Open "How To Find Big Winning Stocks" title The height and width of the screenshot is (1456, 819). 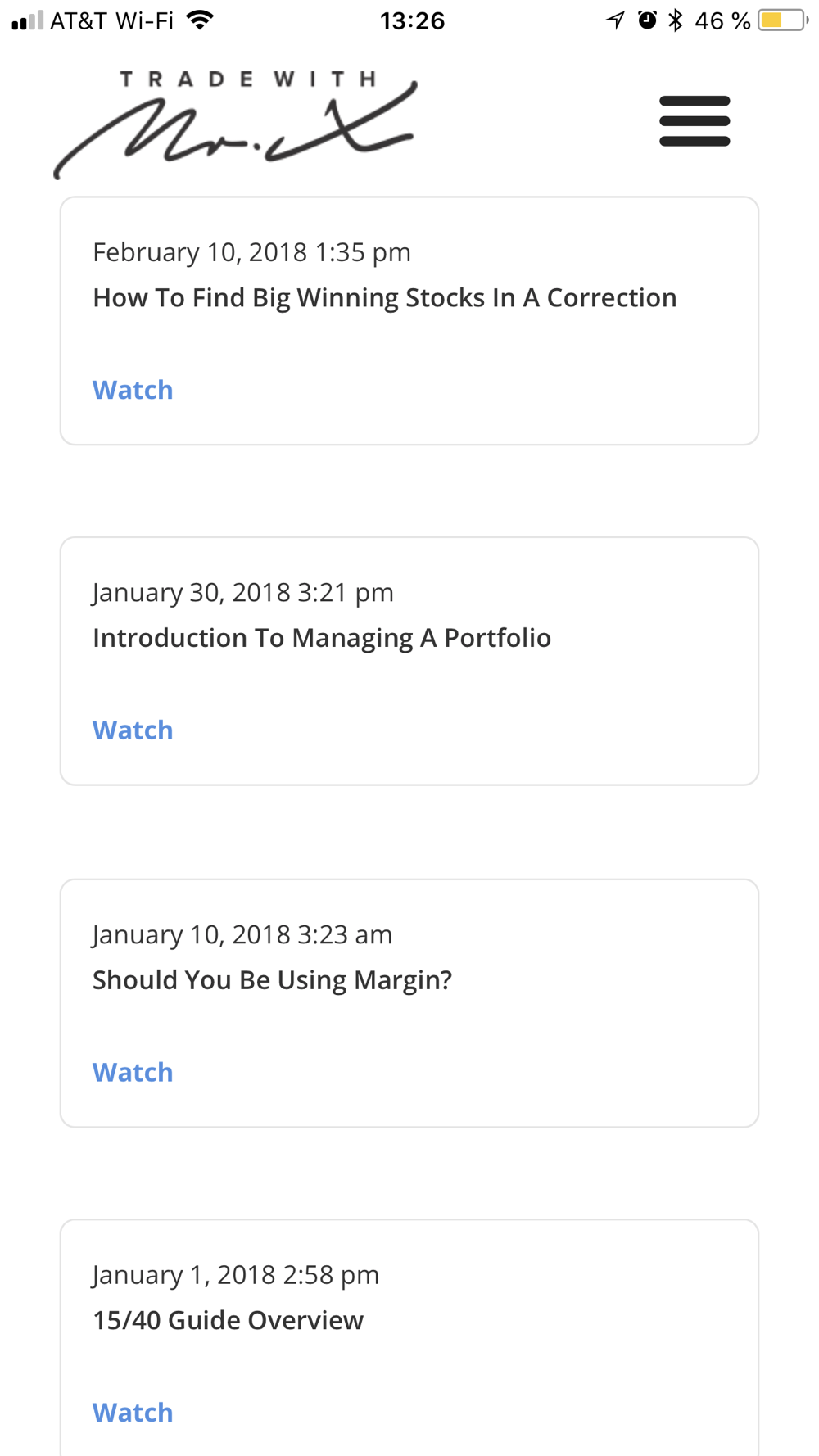(384, 298)
